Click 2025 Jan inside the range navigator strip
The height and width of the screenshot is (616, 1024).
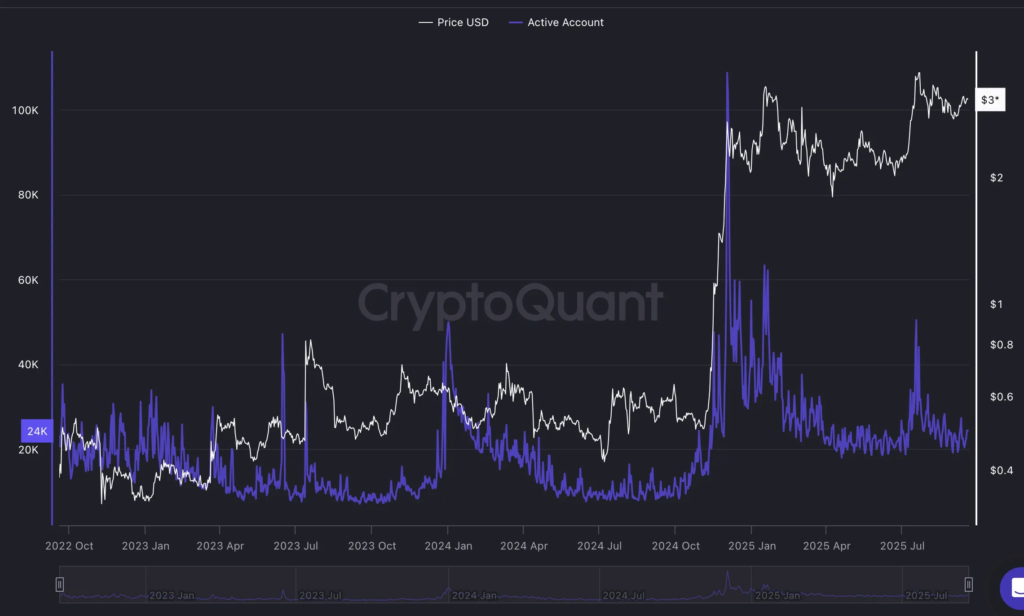[x=777, y=596]
